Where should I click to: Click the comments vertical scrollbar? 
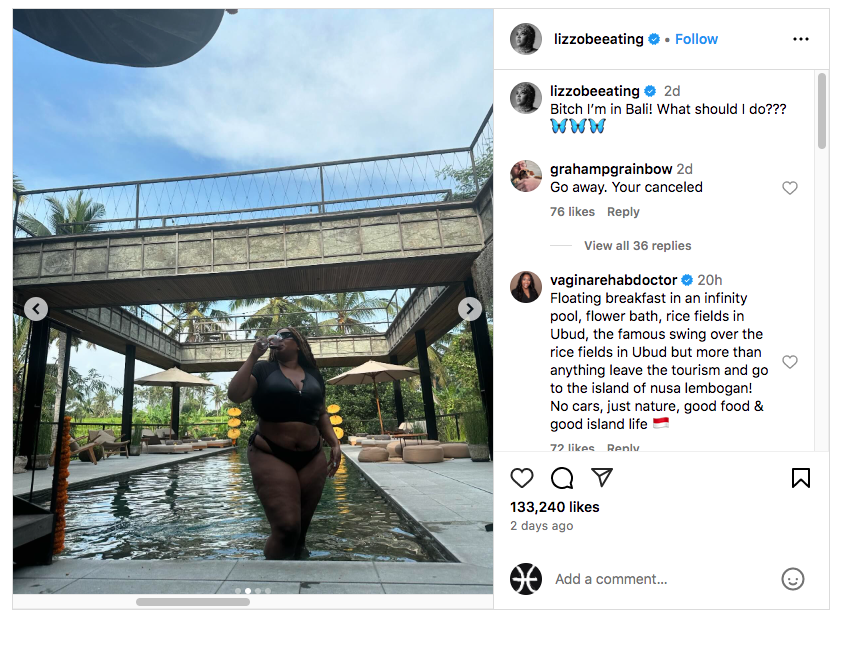(x=822, y=111)
